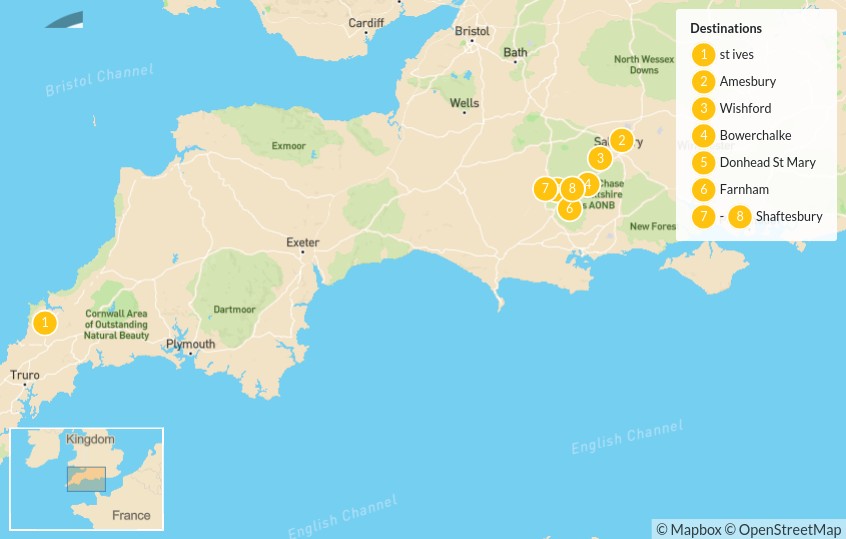Click the Amesbury entry in Destinations
Image resolution: width=846 pixels, height=539 pixels.
click(x=748, y=81)
